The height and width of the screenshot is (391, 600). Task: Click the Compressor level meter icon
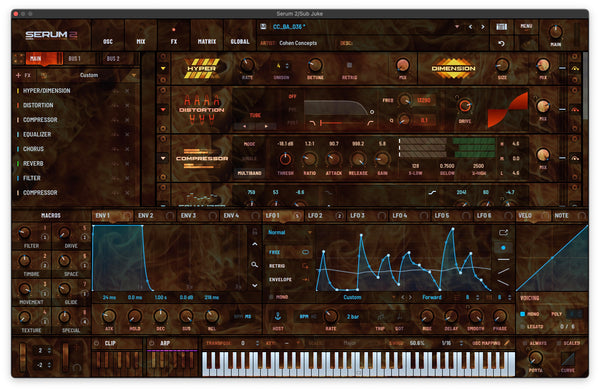[575, 158]
